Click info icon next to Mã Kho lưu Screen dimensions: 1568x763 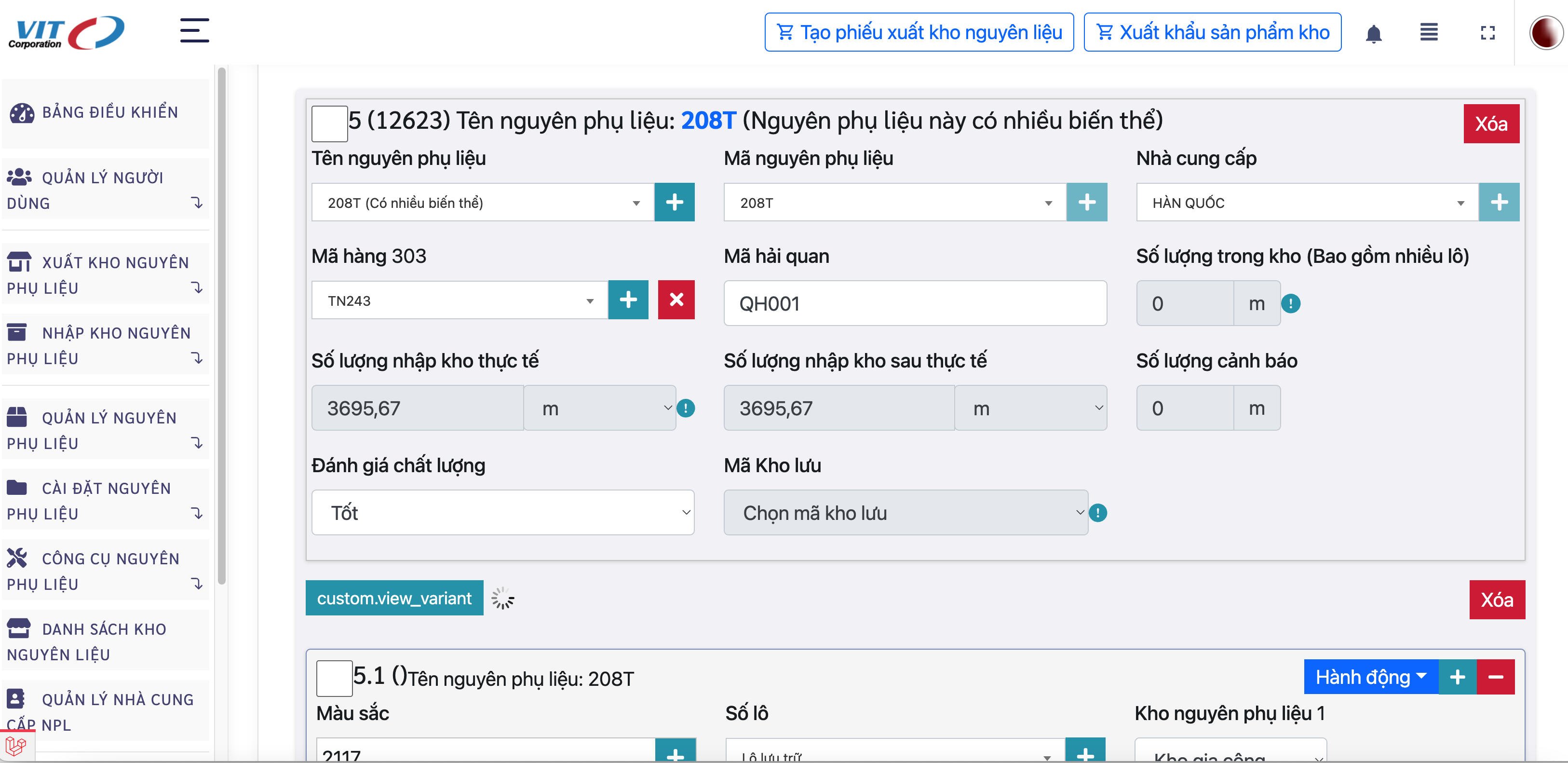tap(1097, 513)
